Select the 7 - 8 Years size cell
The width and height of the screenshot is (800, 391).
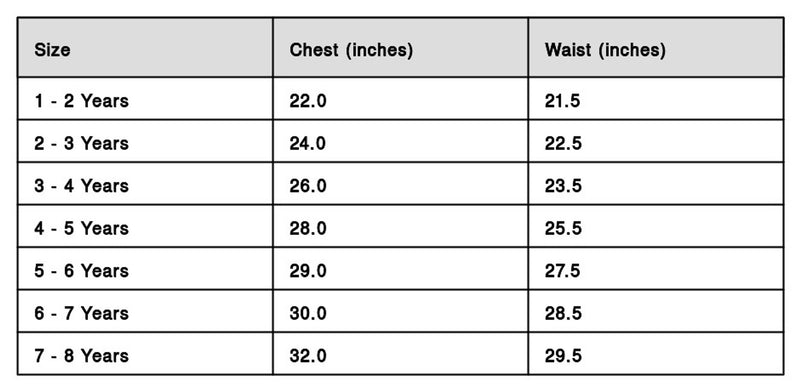(x=145, y=353)
